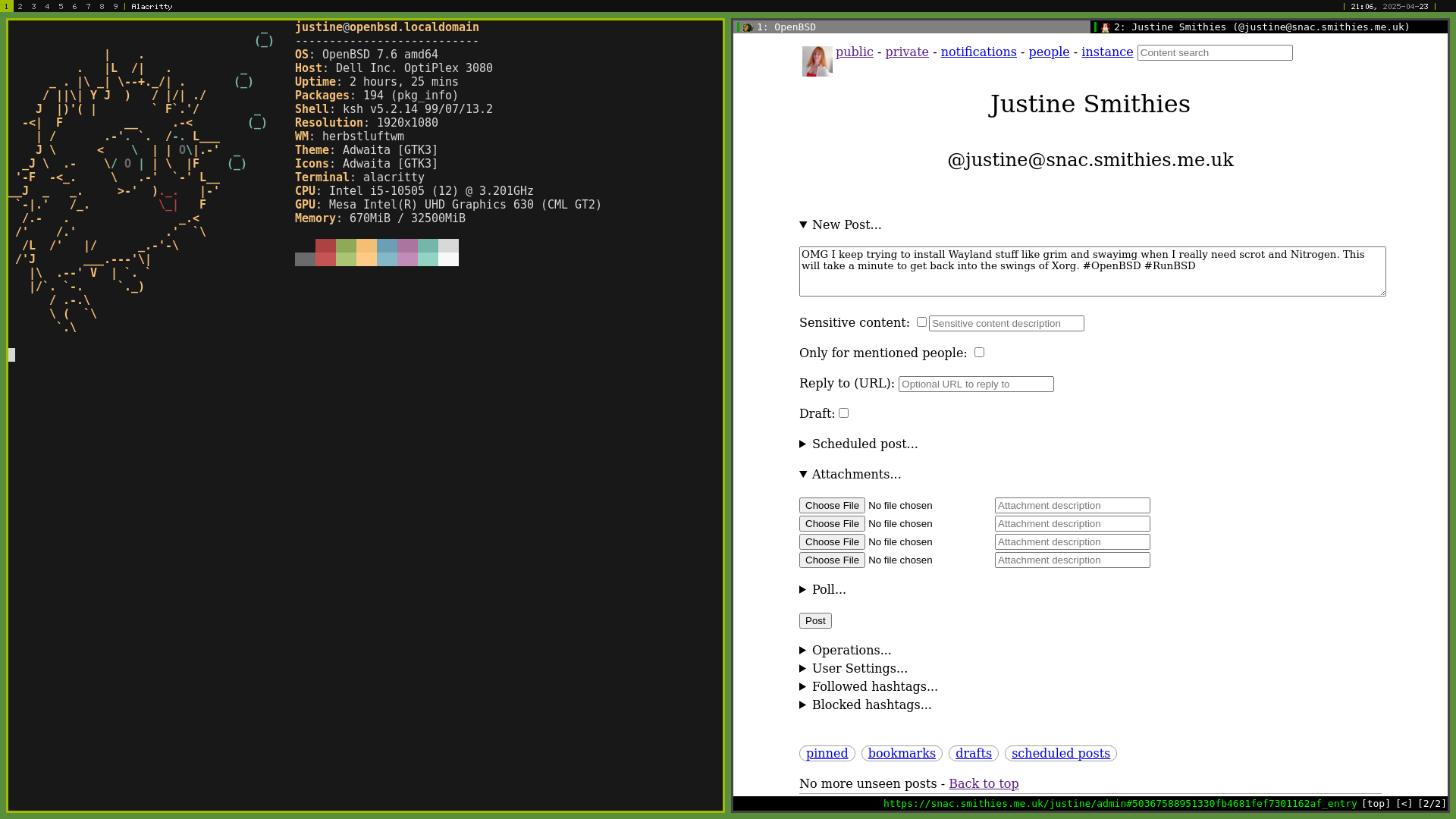Image resolution: width=1456 pixels, height=819 pixels.
Task: Click the 'WM: herbstluftwm' line in the terminal
Action: click(350, 136)
